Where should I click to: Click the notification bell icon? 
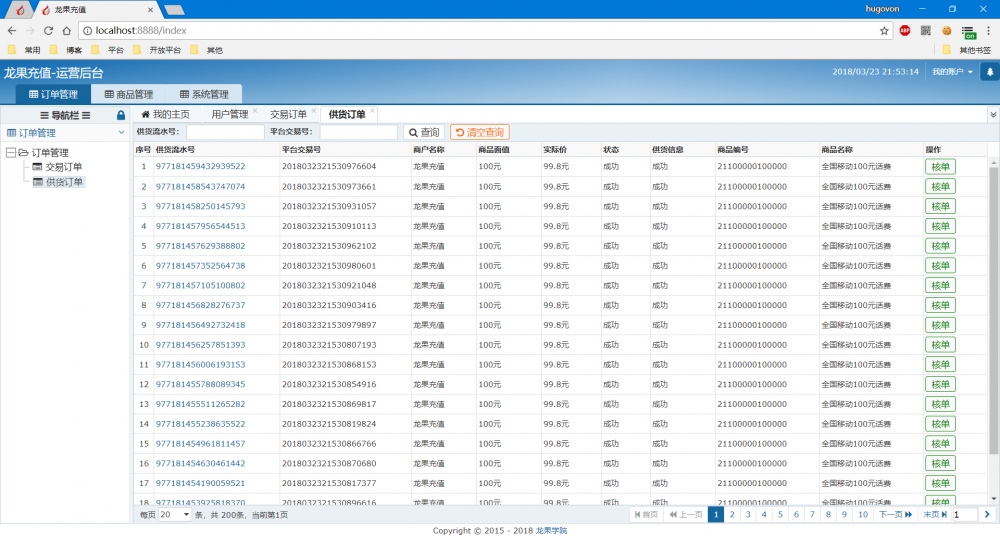tap(989, 72)
